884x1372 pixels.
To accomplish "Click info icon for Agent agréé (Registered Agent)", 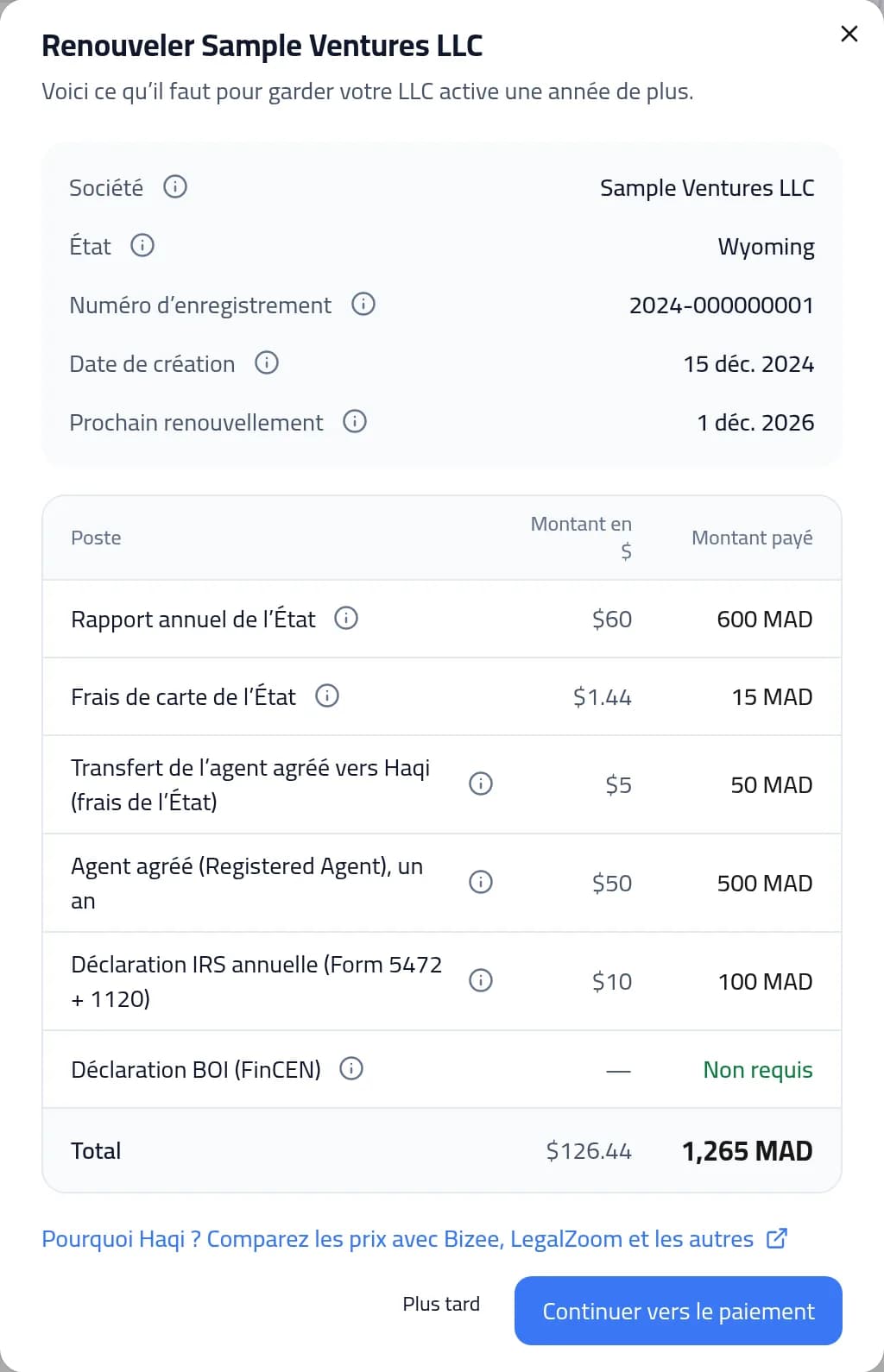I will click(x=481, y=882).
